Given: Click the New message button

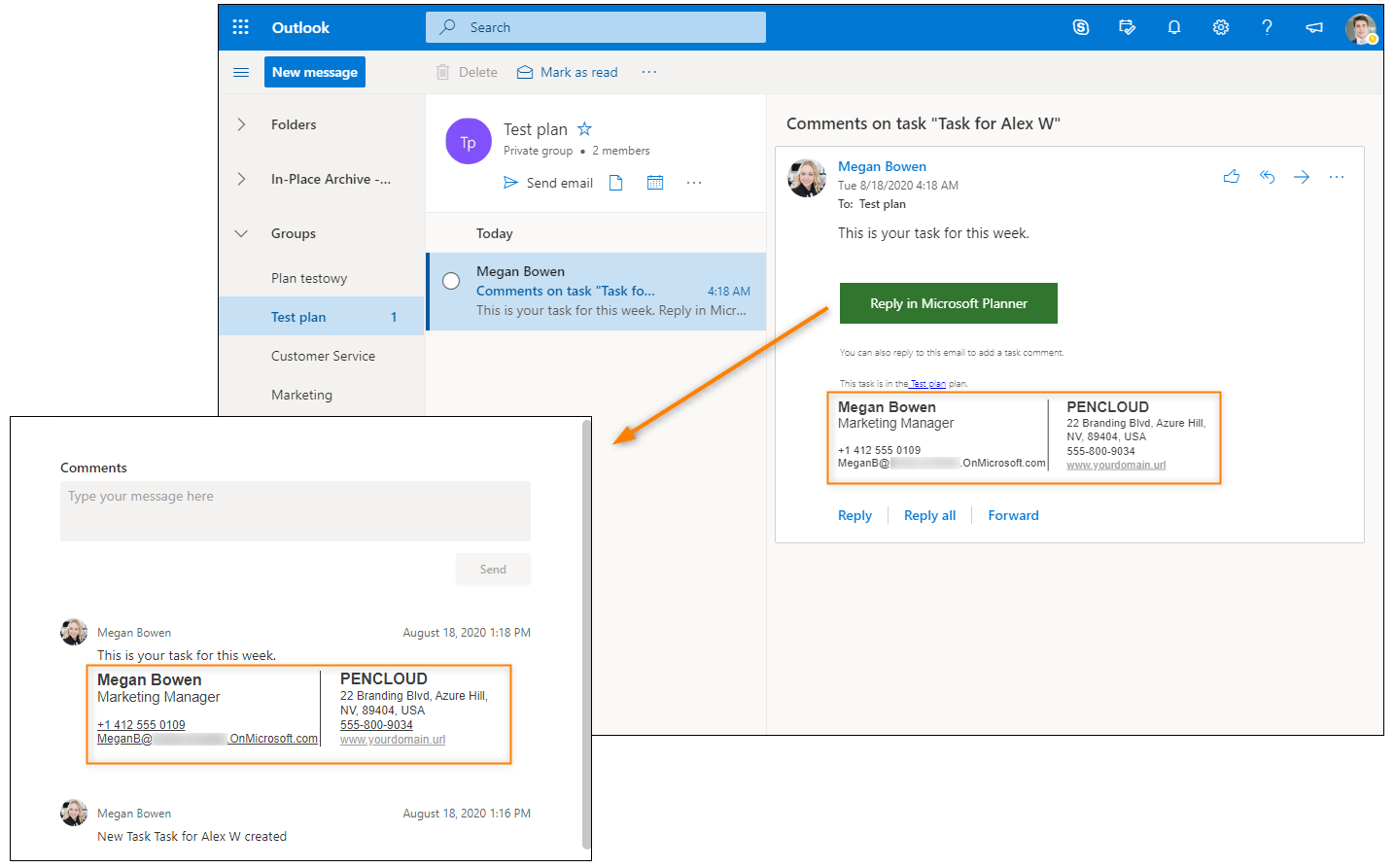Looking at the screenshot, I should tap(314, 71).
